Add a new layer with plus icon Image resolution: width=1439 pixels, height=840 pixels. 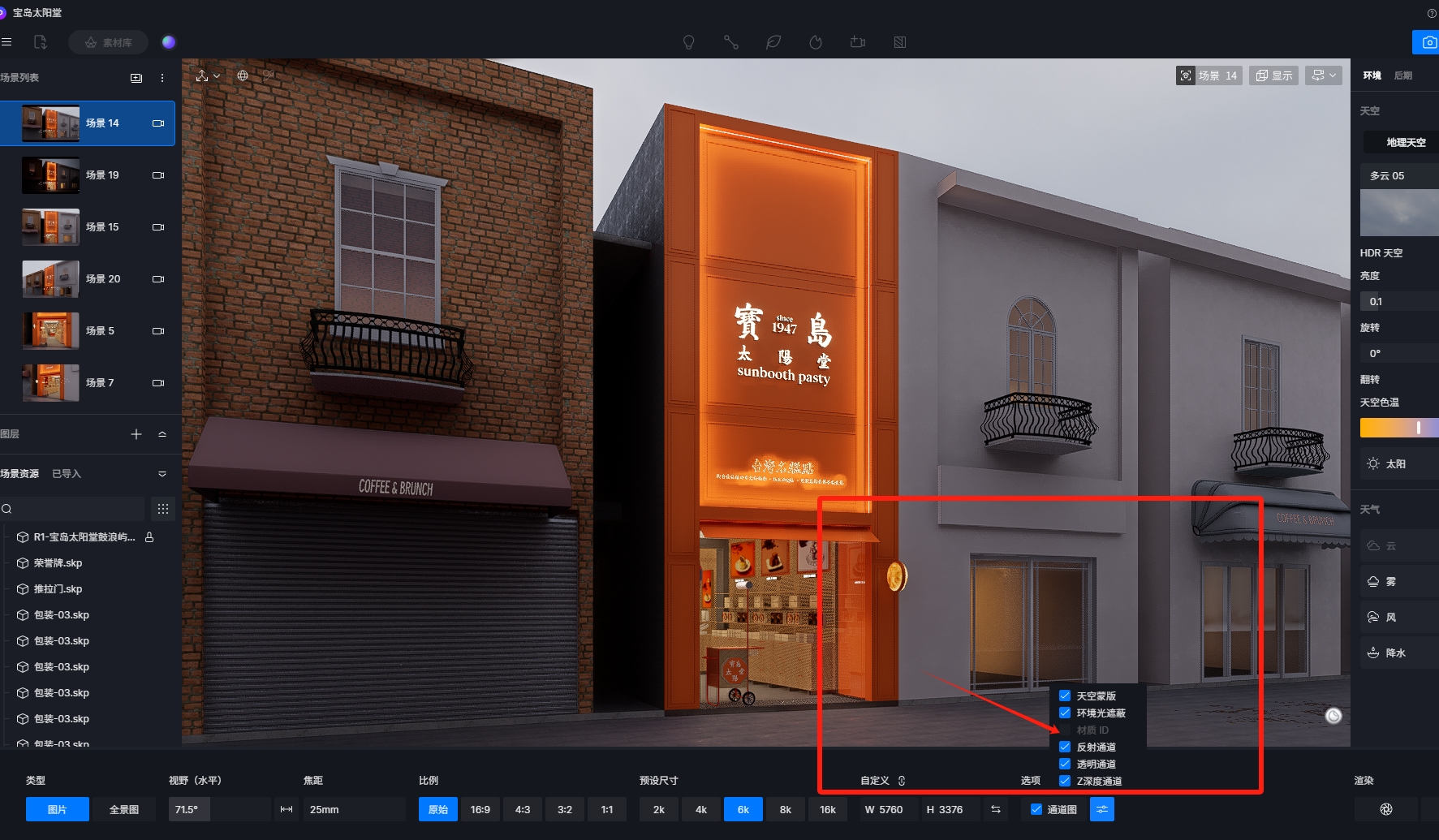point(136,434)
